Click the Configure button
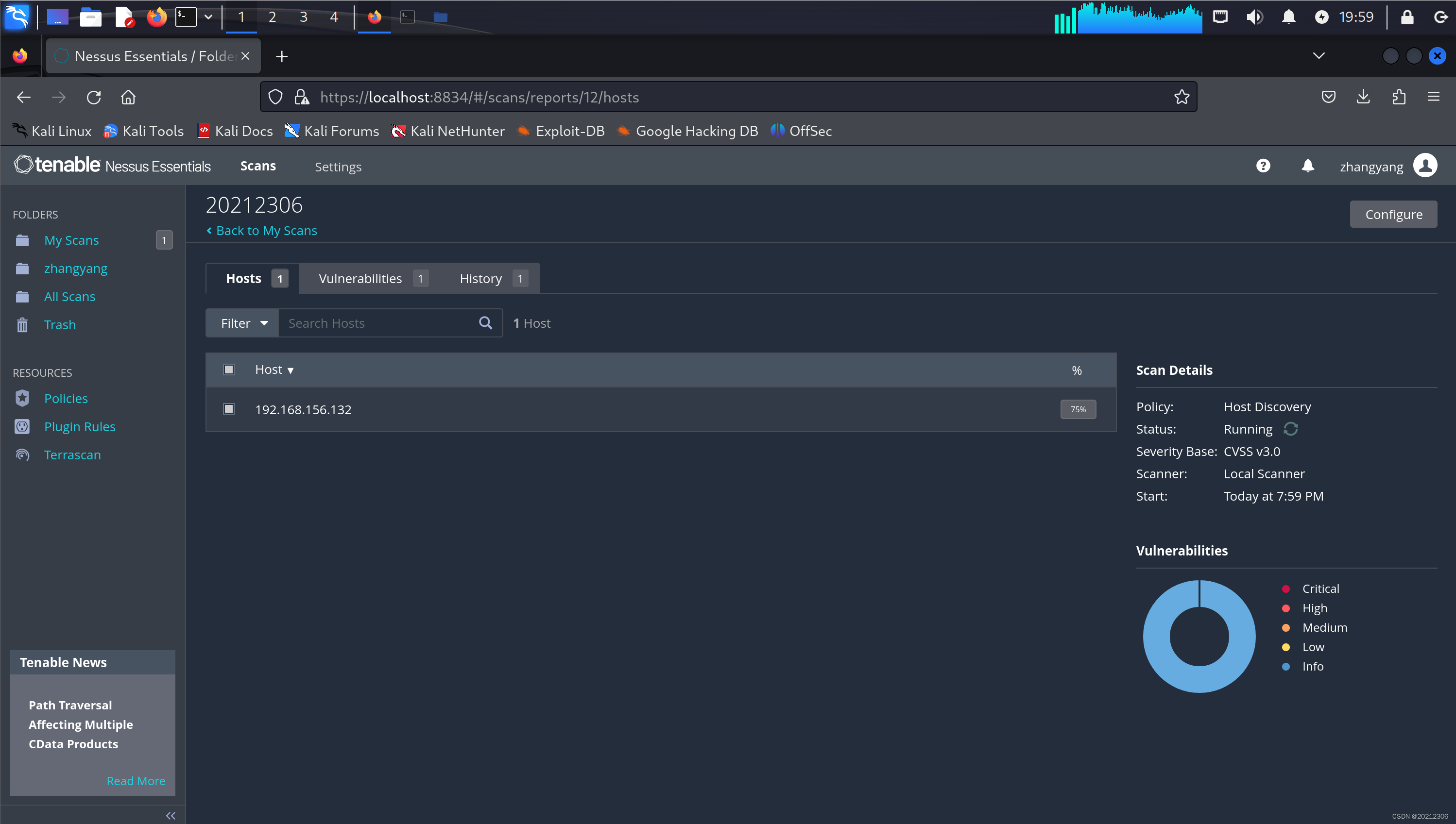Screen dimensions: 1456x824 1393,215
